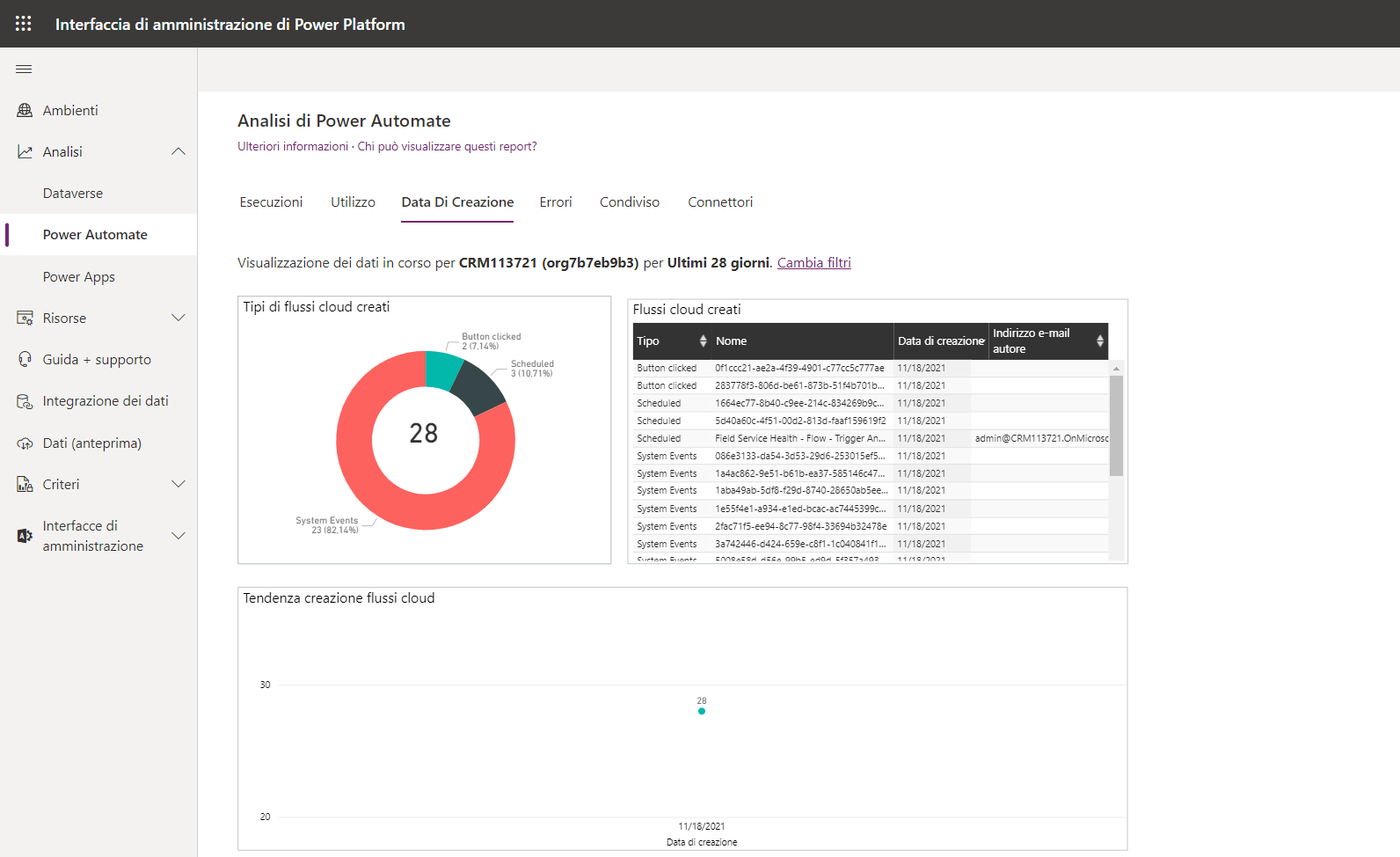Click the dark Scheduled donut segment
The image size is (1400, 857).
(479, 388)
